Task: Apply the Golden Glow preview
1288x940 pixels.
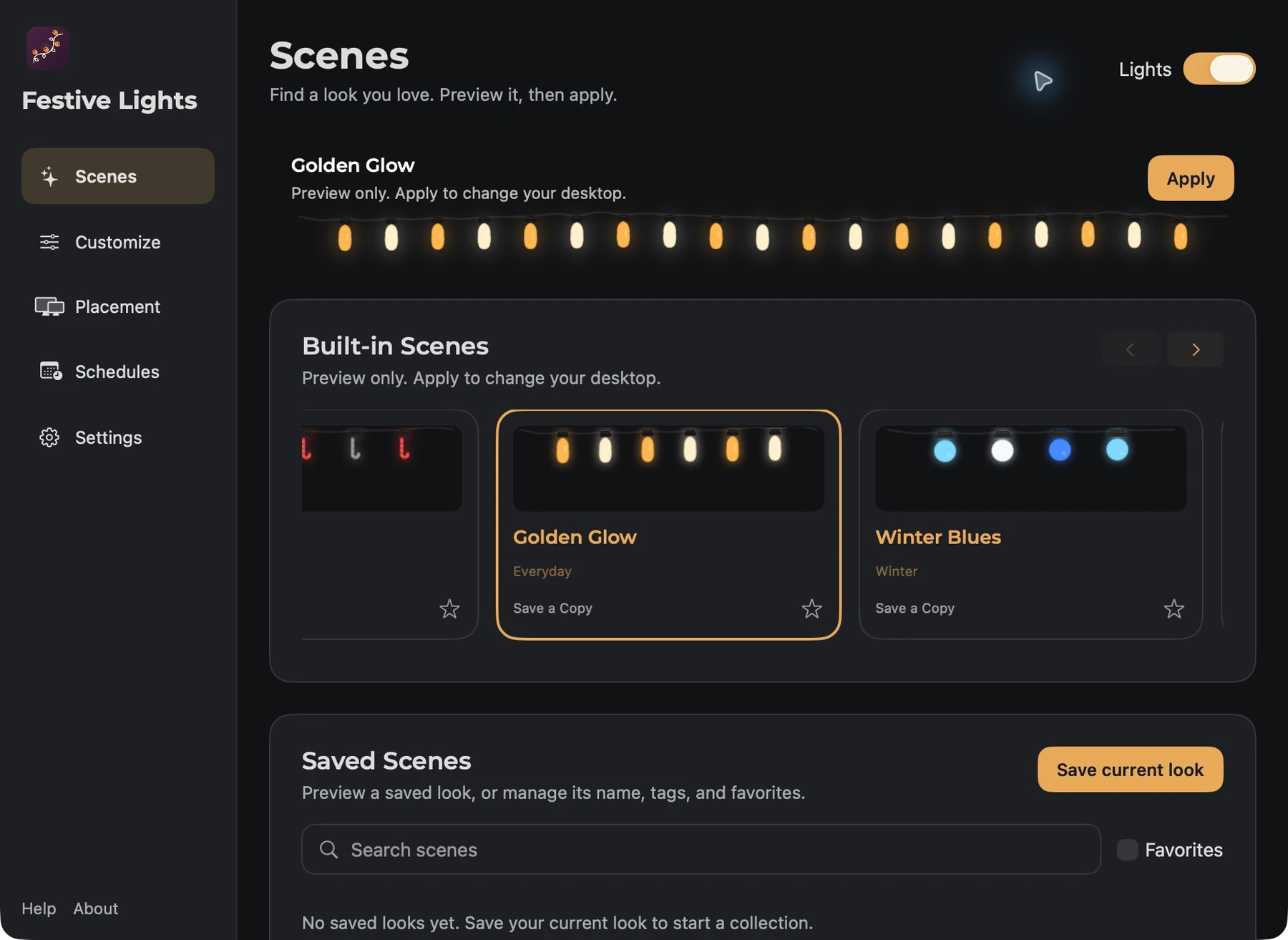Action: (1191, 178)
